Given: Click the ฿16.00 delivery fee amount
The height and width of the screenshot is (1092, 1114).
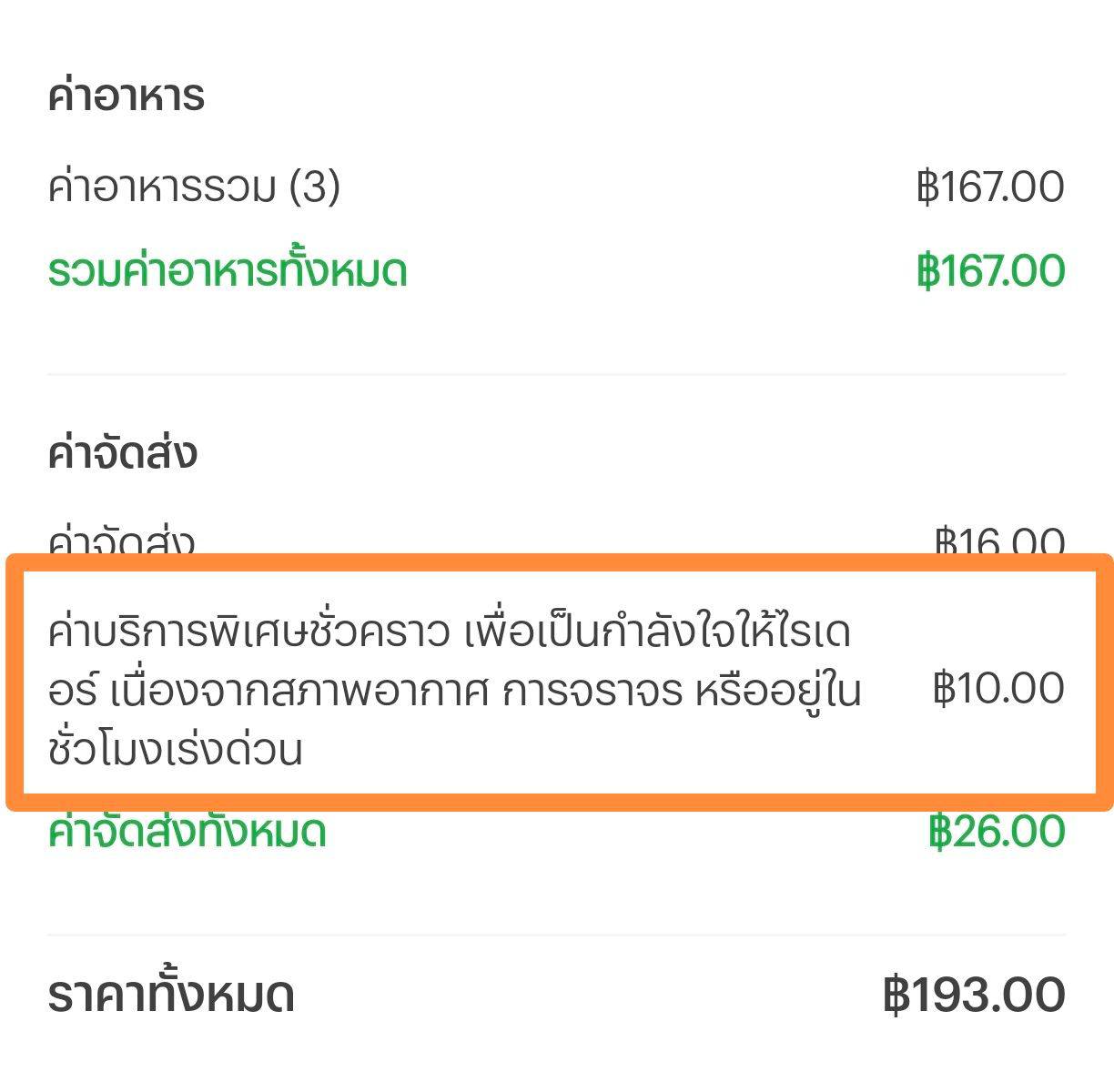Looking at the screenshot, I should coord(999,541).
